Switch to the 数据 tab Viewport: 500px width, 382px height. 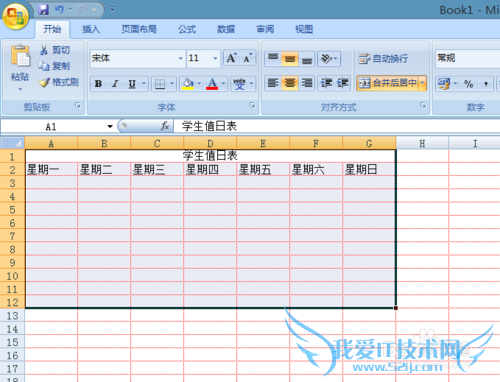(x=226, y=29)
